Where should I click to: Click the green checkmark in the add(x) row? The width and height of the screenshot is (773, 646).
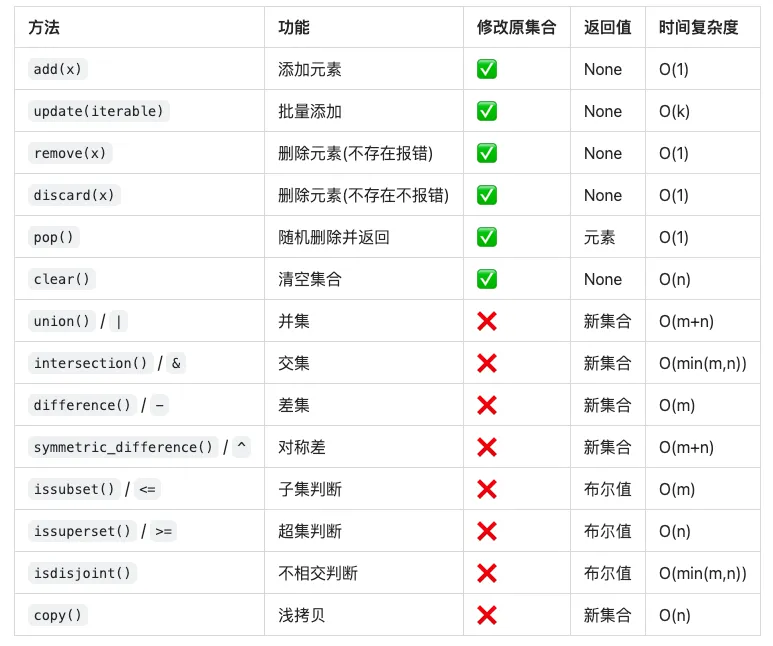point(487,69)
